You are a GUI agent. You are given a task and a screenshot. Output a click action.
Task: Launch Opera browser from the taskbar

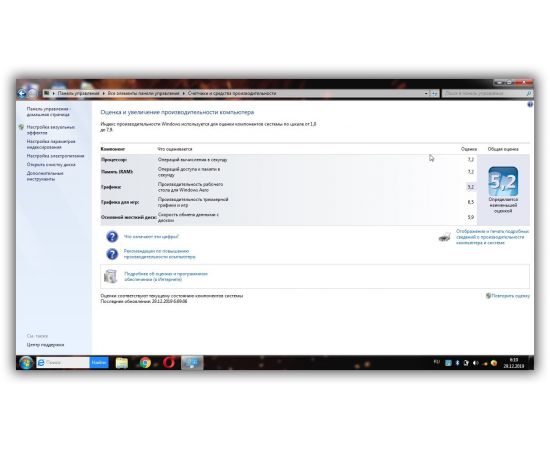point(169,363)
